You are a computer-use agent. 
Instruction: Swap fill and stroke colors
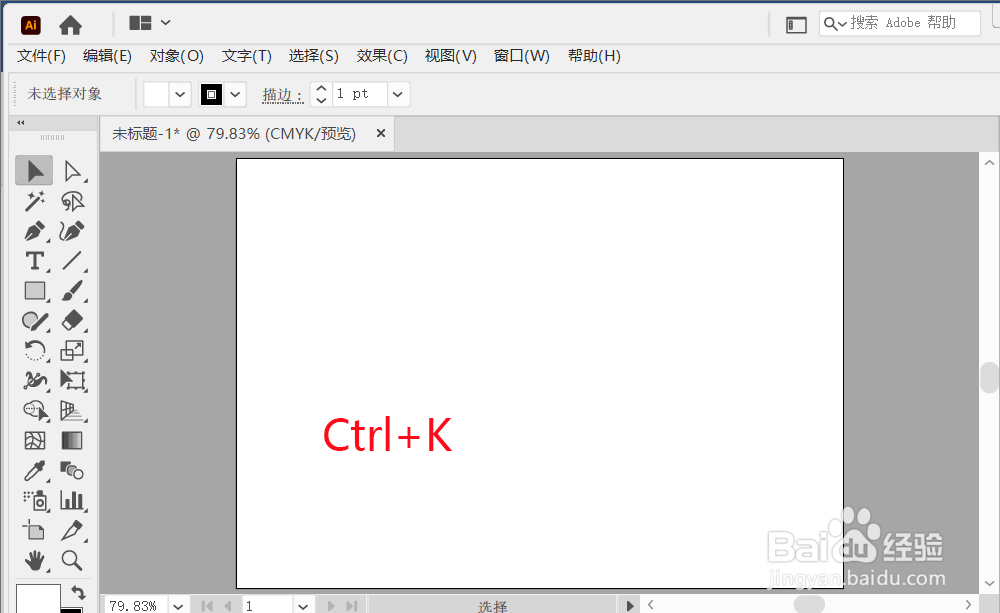[x=78, y=593]
